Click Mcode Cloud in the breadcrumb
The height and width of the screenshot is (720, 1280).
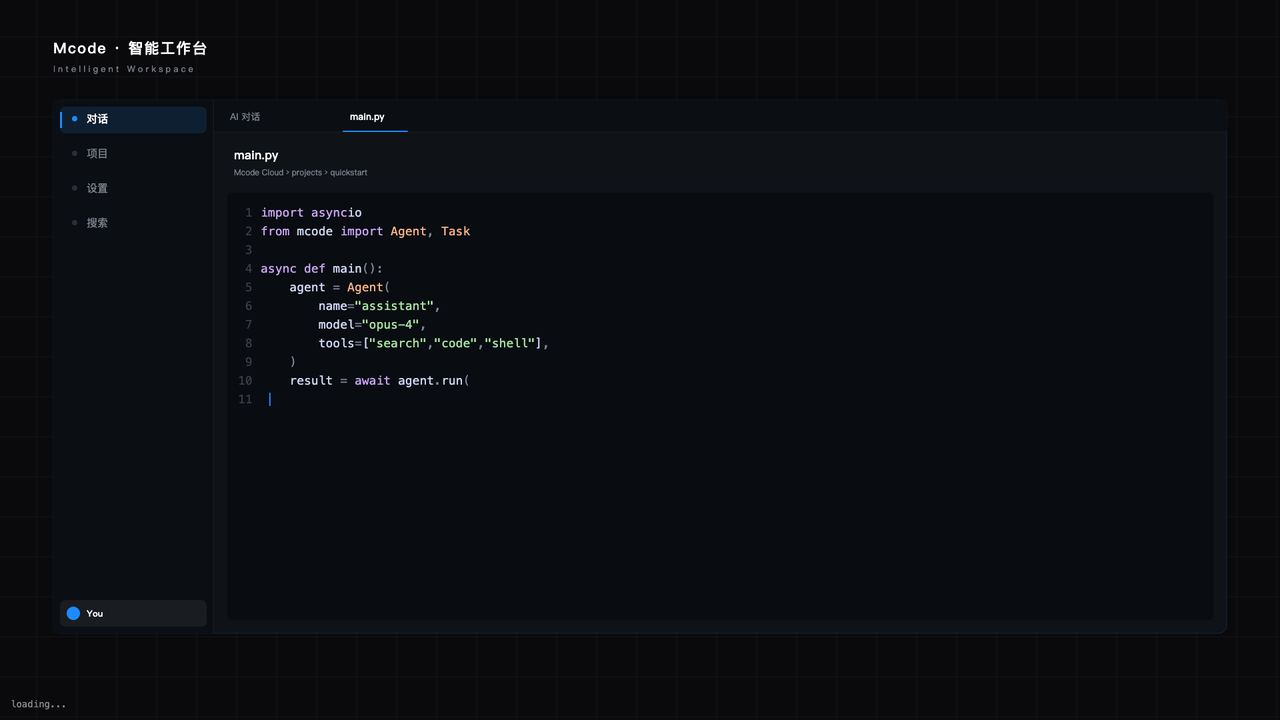pyautogui.click(x=259, y=173)
